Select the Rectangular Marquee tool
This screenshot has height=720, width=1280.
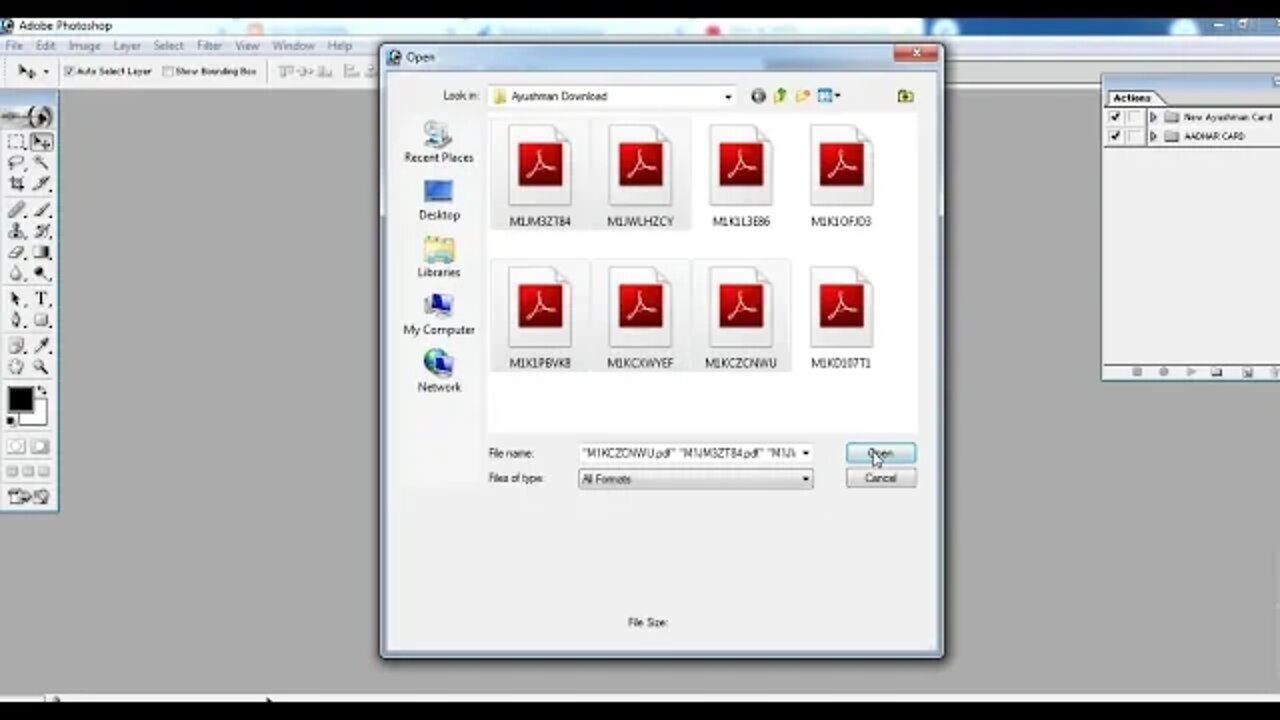coord(17,142)
